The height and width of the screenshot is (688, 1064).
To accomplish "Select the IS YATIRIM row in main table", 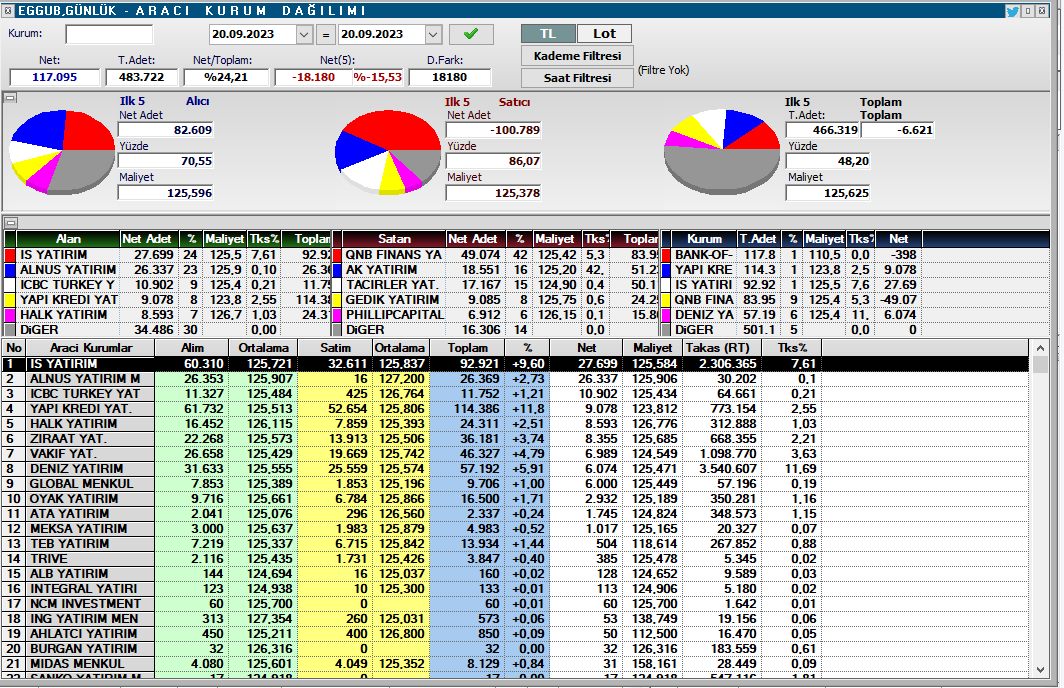I will (515, 364).
